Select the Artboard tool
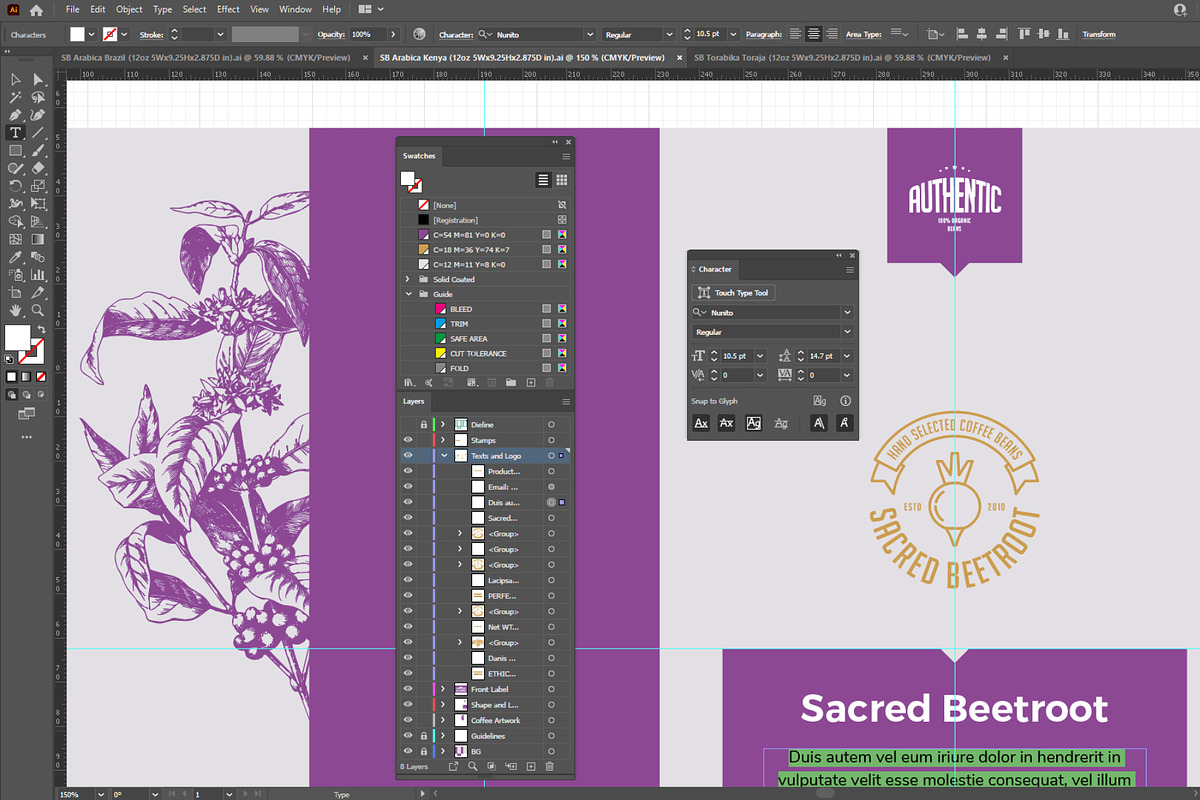The width and height of the screenshot is (1200, 800). [x=16, y=293]
